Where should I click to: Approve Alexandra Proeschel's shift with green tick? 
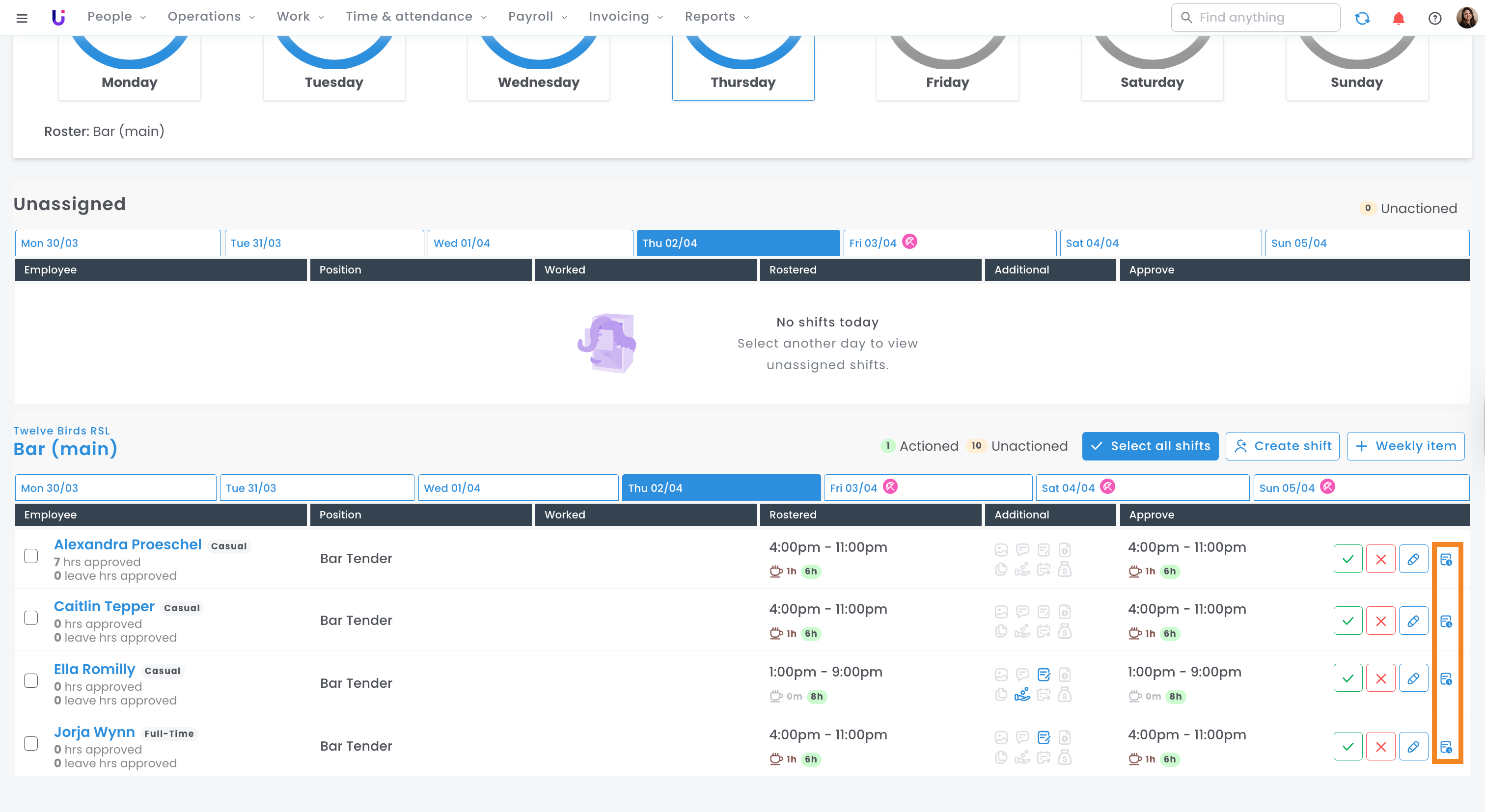pos(1347,558)
